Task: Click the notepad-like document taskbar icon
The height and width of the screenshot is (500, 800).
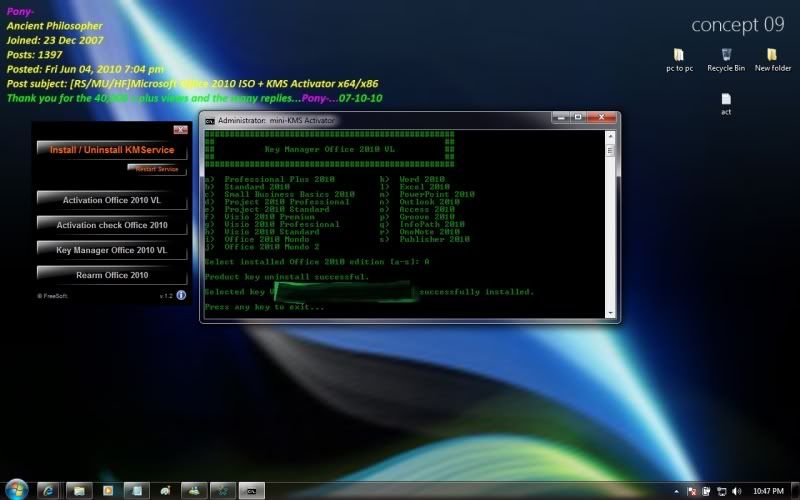Action: pos(136,491)
